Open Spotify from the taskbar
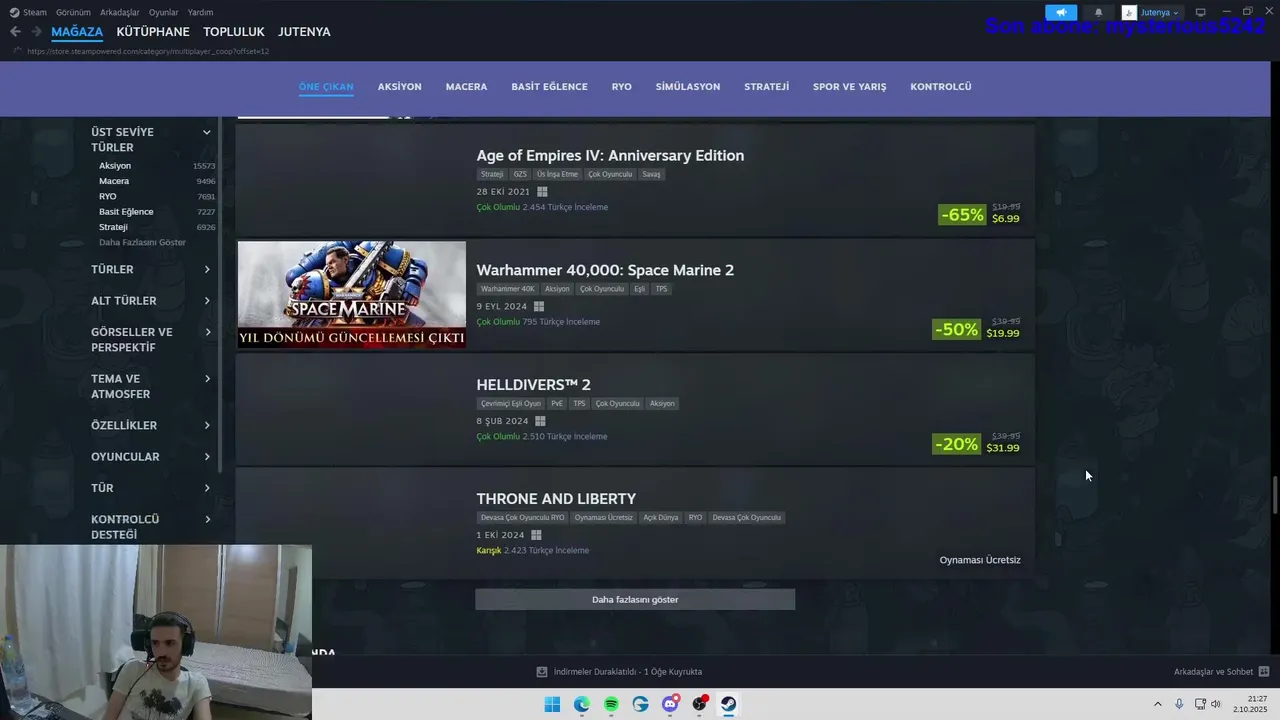This screenshot has width=1280, height=720. [x=611, y=704]
